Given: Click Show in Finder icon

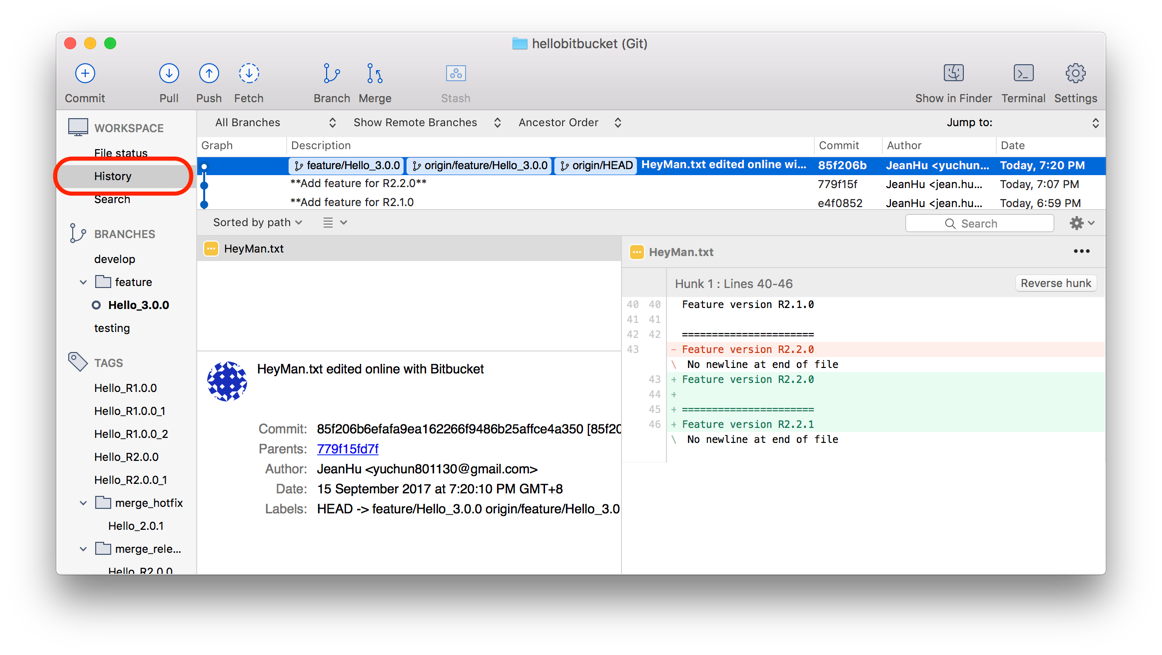Looking at the screenshot, I should click(954, 73).
